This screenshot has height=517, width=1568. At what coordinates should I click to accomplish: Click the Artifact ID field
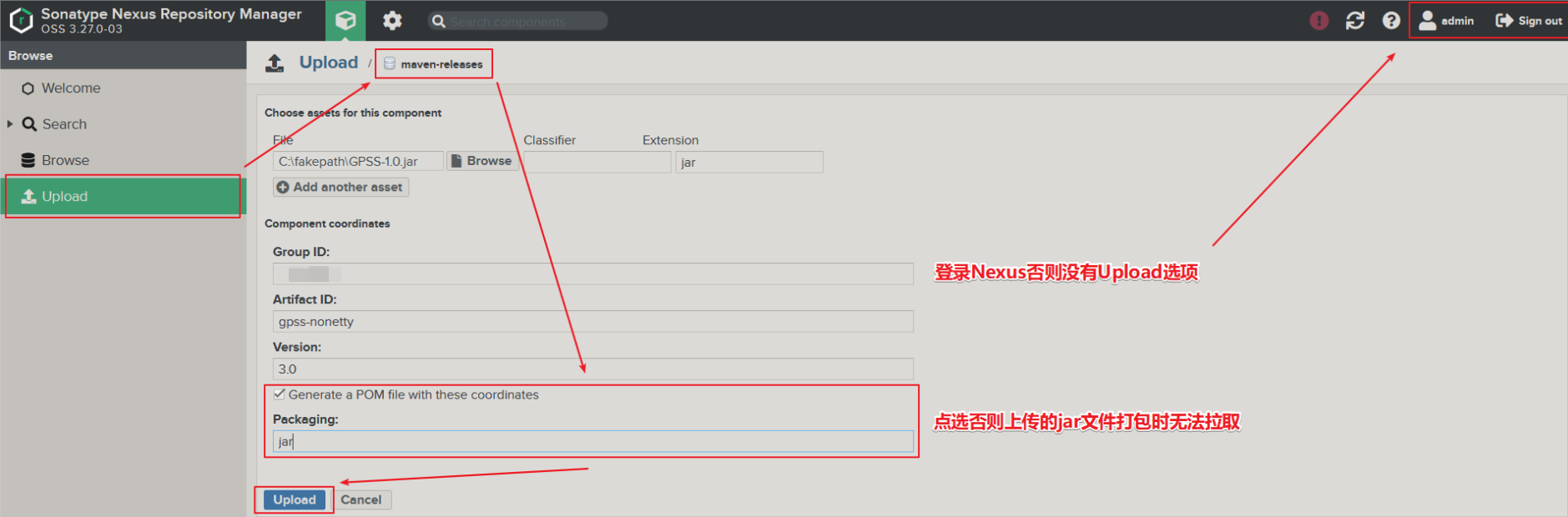[593, 321]
